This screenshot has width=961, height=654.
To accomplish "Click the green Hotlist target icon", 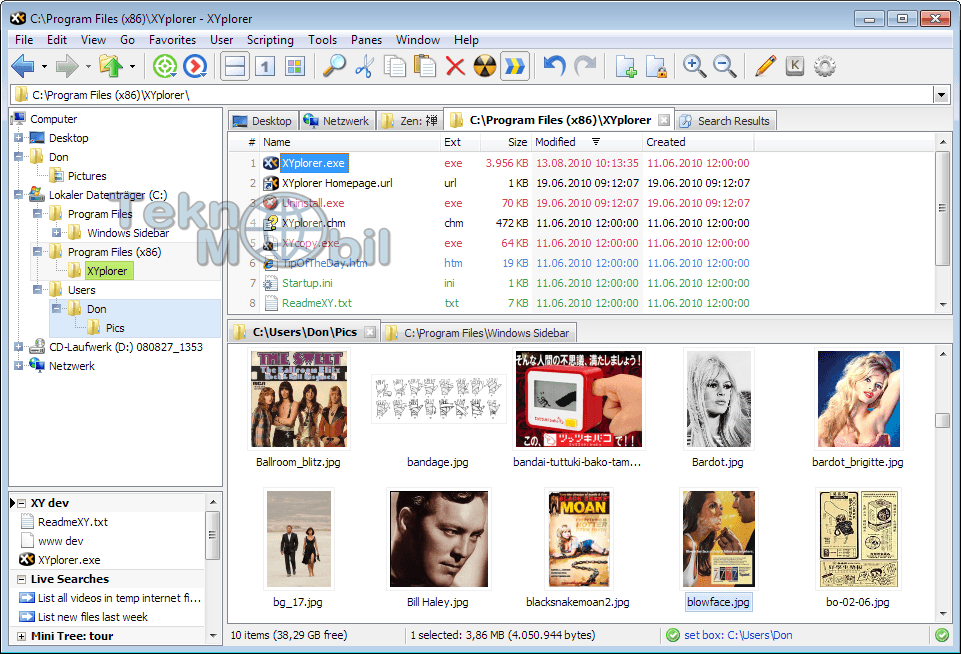I will coord(164,66).
